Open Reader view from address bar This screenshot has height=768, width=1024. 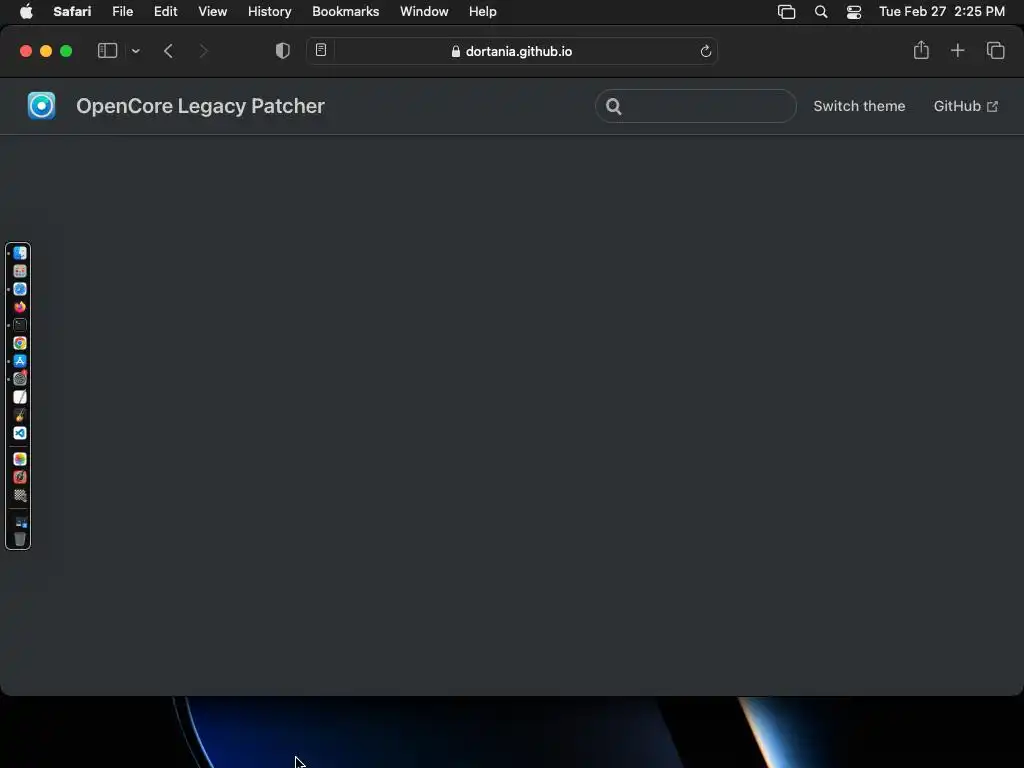coord(321,50)
